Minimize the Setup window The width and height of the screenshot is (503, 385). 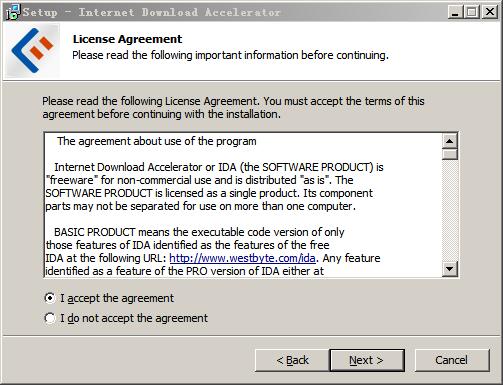(x=455, y=12)
